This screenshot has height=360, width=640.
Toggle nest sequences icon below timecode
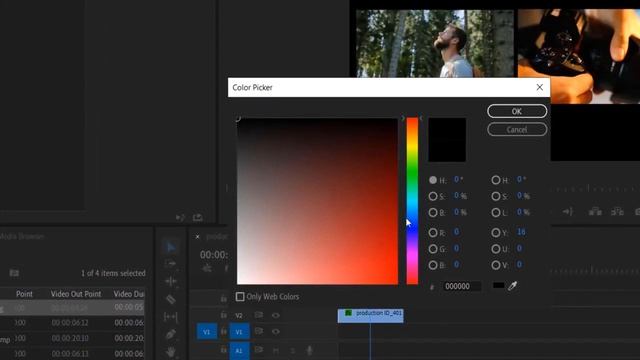tap(207, 268)
